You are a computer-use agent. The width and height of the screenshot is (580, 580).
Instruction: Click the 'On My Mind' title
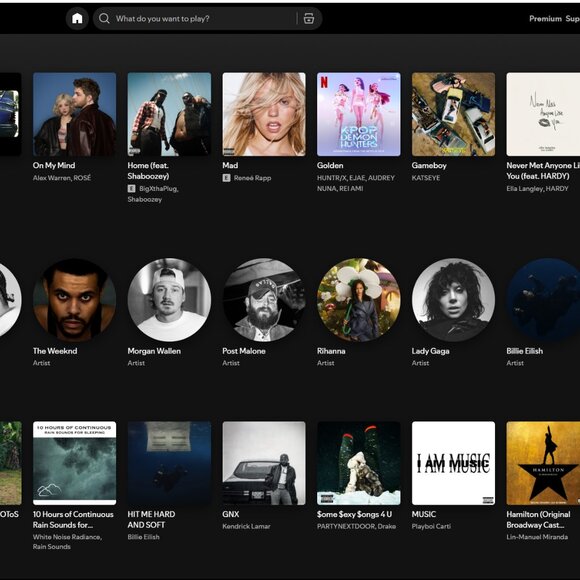point(54,165)
